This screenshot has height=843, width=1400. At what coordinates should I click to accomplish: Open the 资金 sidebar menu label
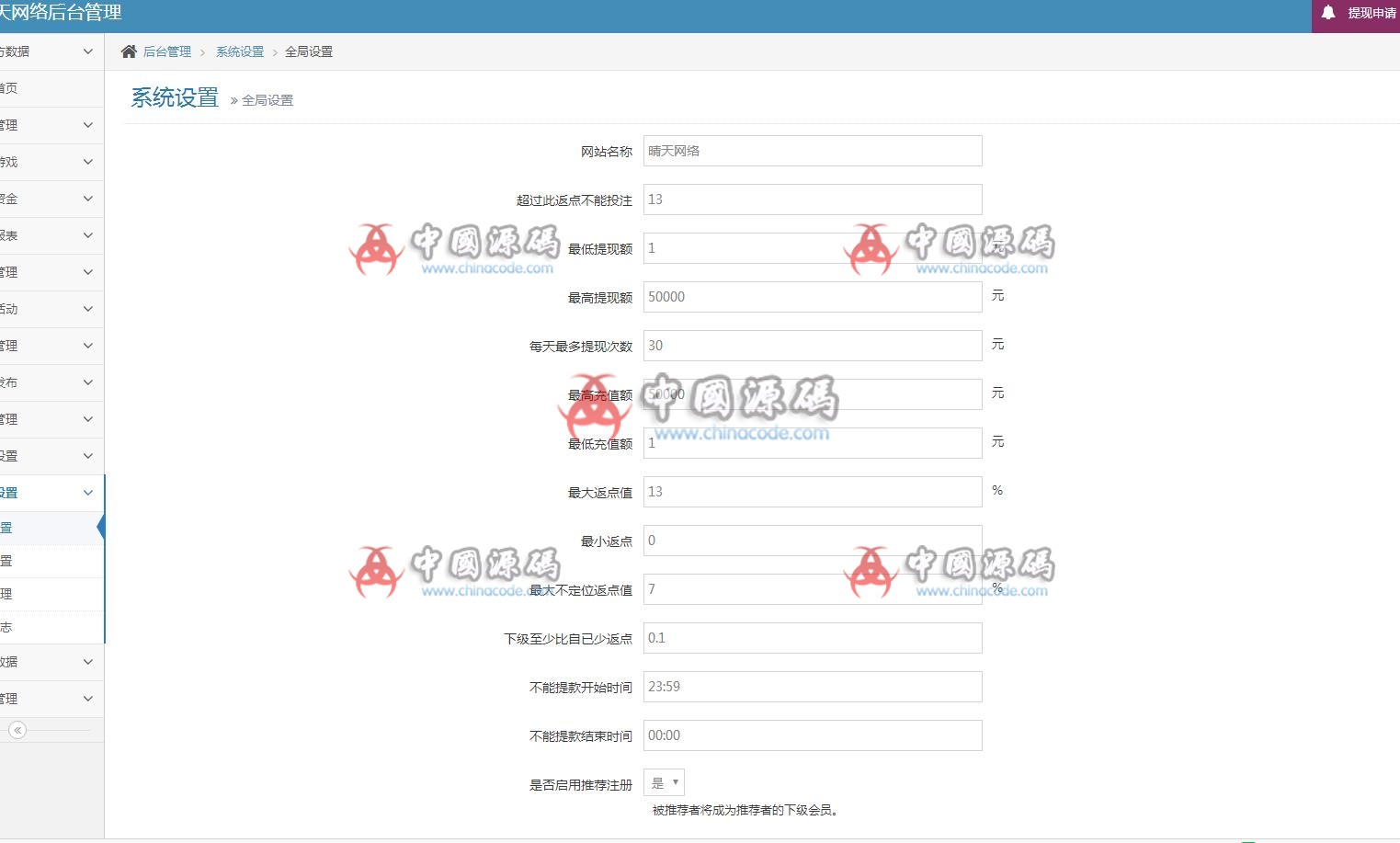[x=9, y=199]
